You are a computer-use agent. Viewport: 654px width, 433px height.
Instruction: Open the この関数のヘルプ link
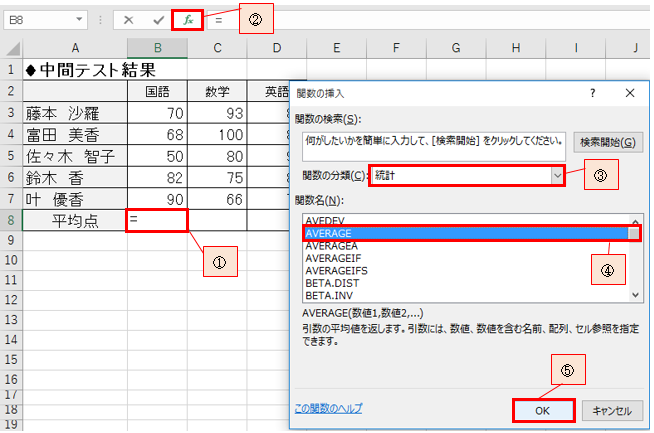point(329,408)
